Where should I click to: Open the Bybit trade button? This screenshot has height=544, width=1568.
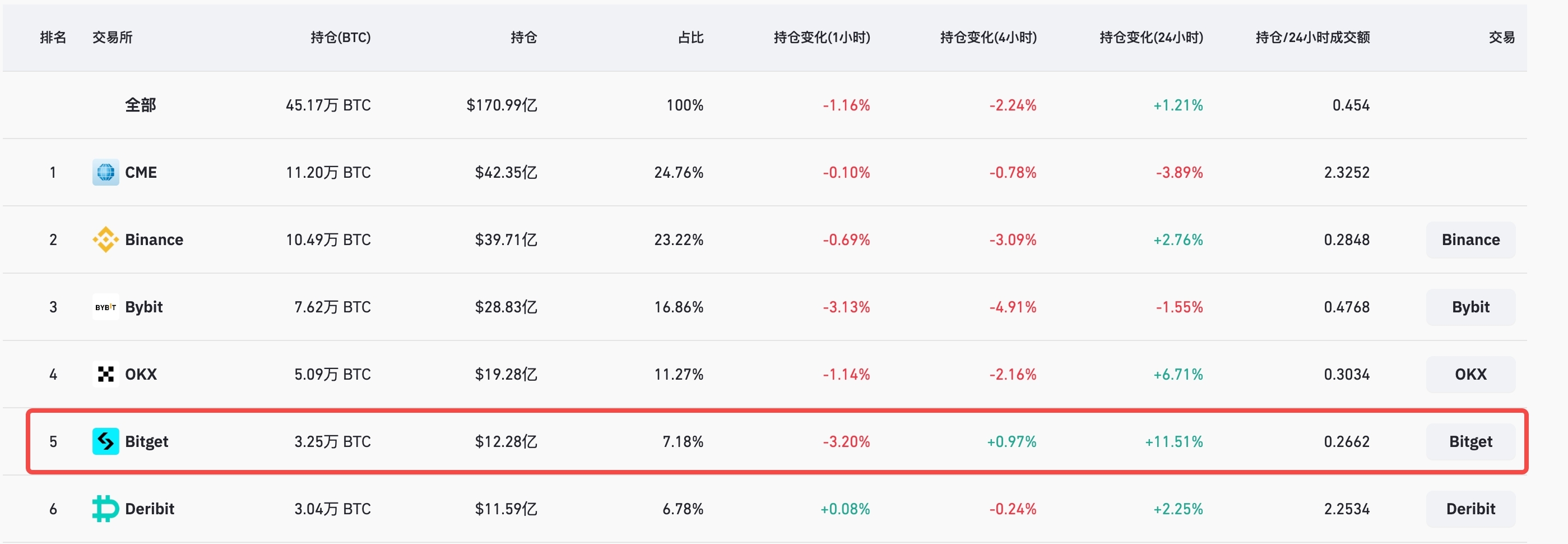click(1470, 307)
